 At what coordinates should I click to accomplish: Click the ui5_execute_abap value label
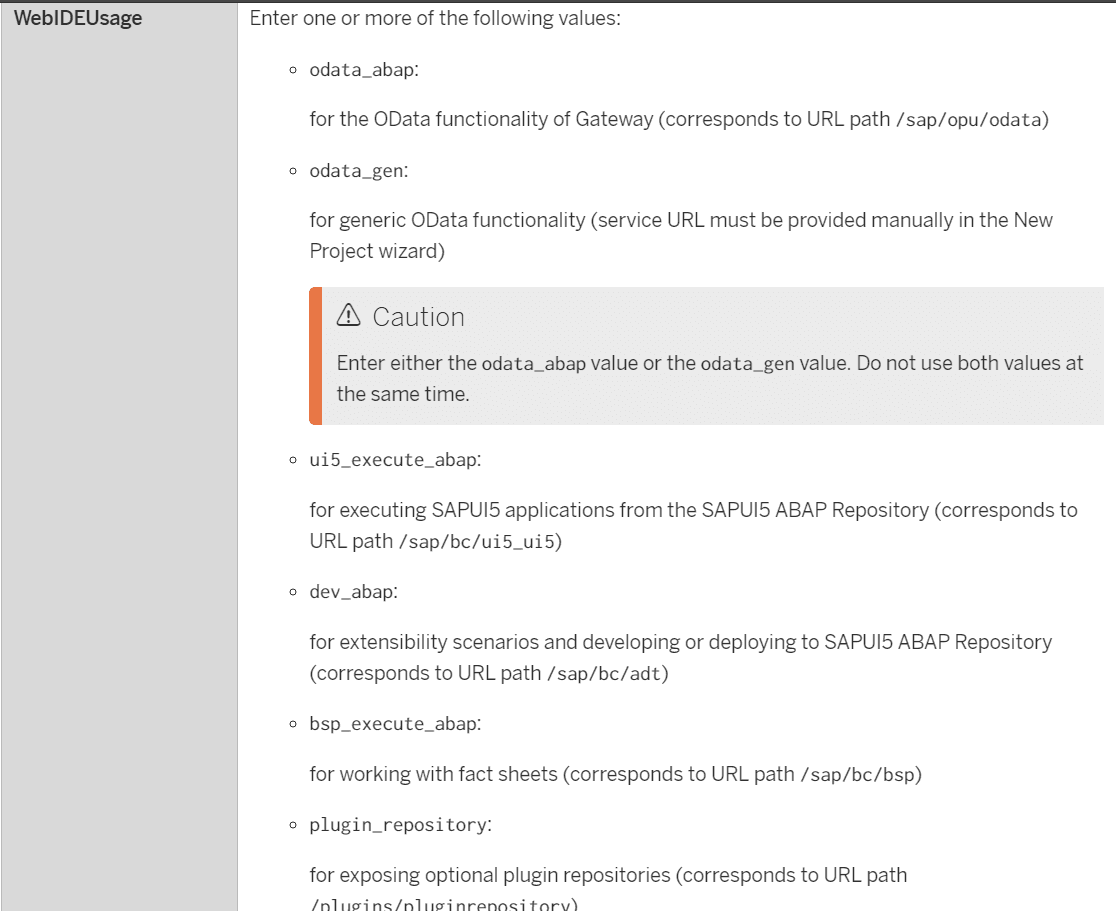click(393, 460)
